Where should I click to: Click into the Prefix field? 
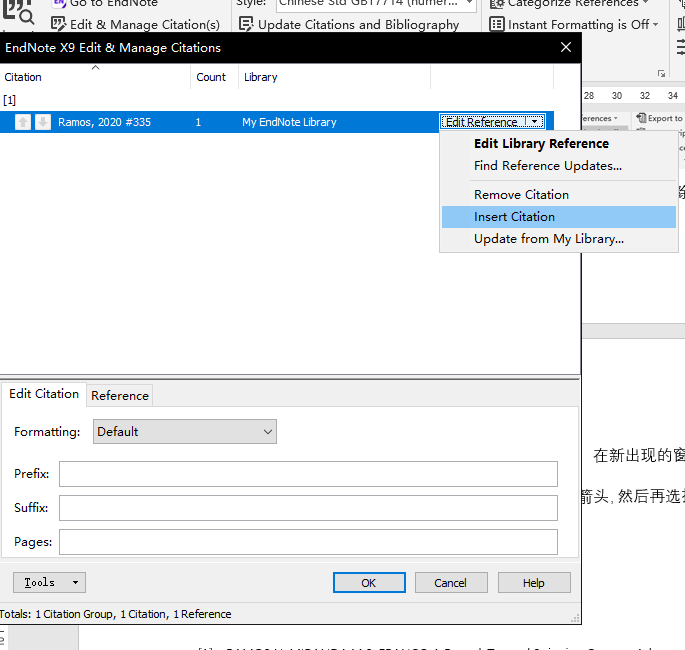tap(308, 474)
